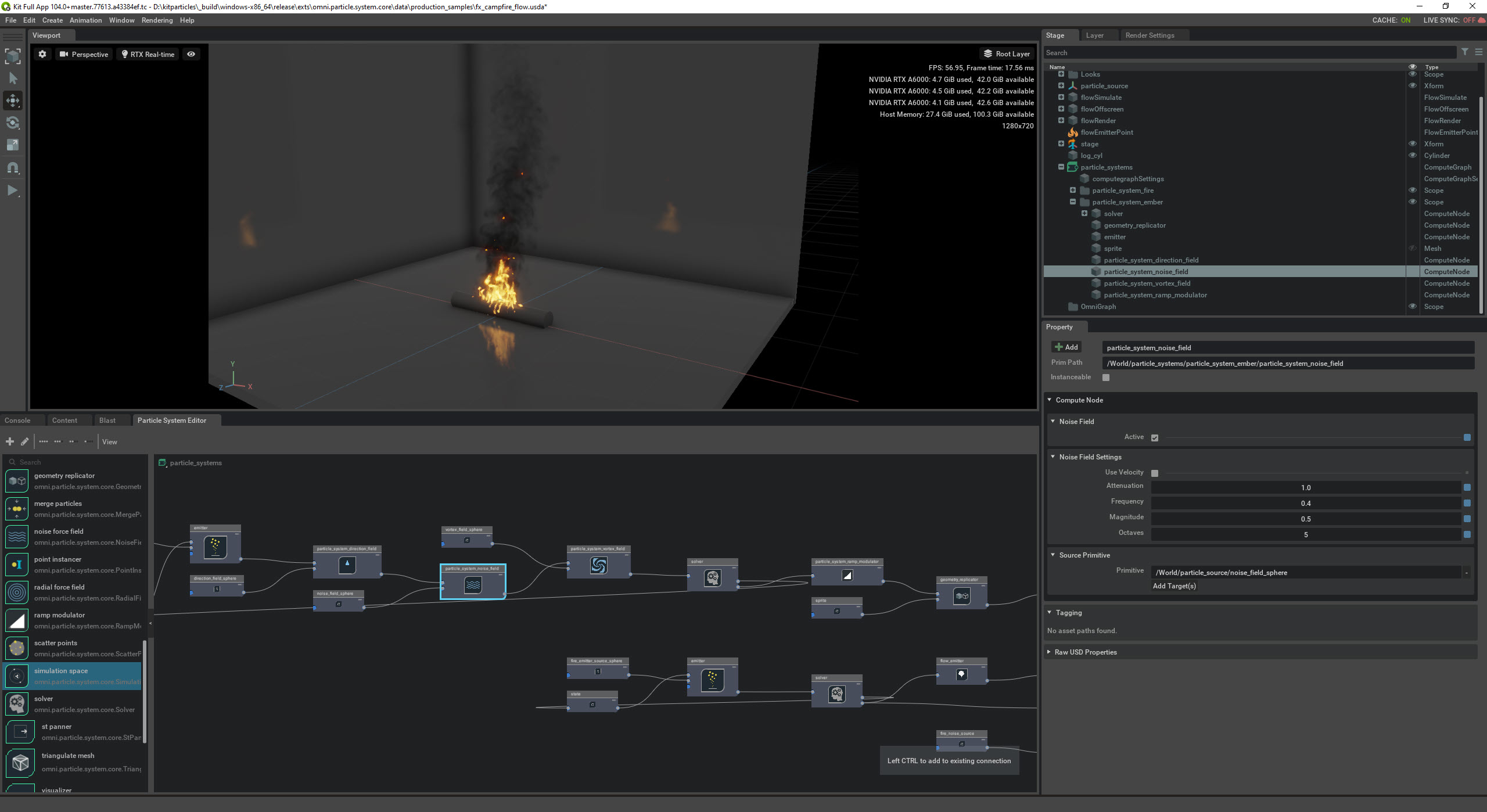Toggle visibility of OmniGraph scope
The width and height of the screenshot is (1487, 812).
pyautogui.click(x=1413, y=306)
